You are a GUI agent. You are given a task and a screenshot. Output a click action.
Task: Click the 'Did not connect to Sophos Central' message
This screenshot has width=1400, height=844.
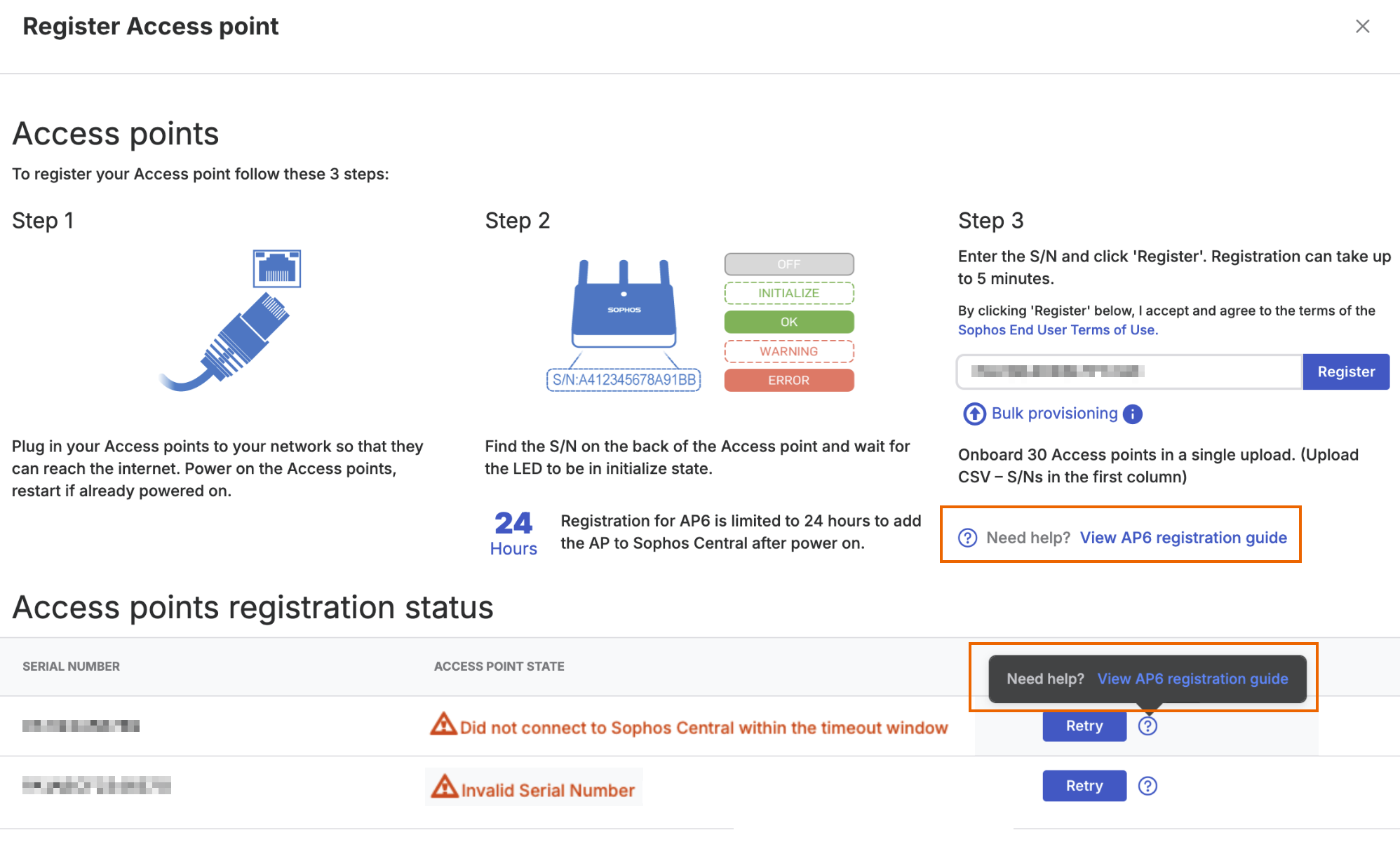tap(704, 728)
